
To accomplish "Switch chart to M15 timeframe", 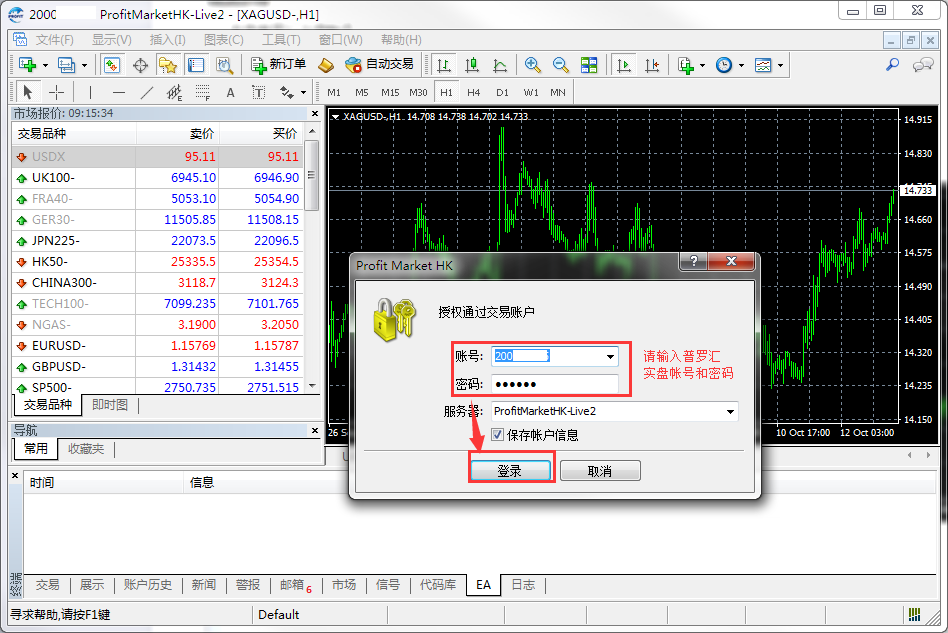I will [x=390, y=93].
